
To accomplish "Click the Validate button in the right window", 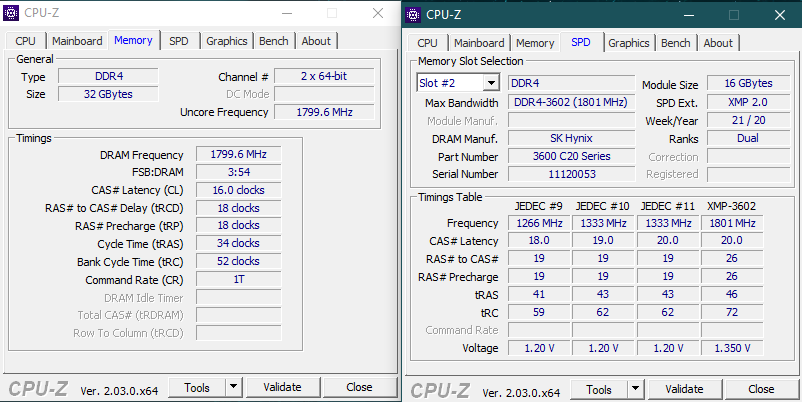I will [684, 389].
